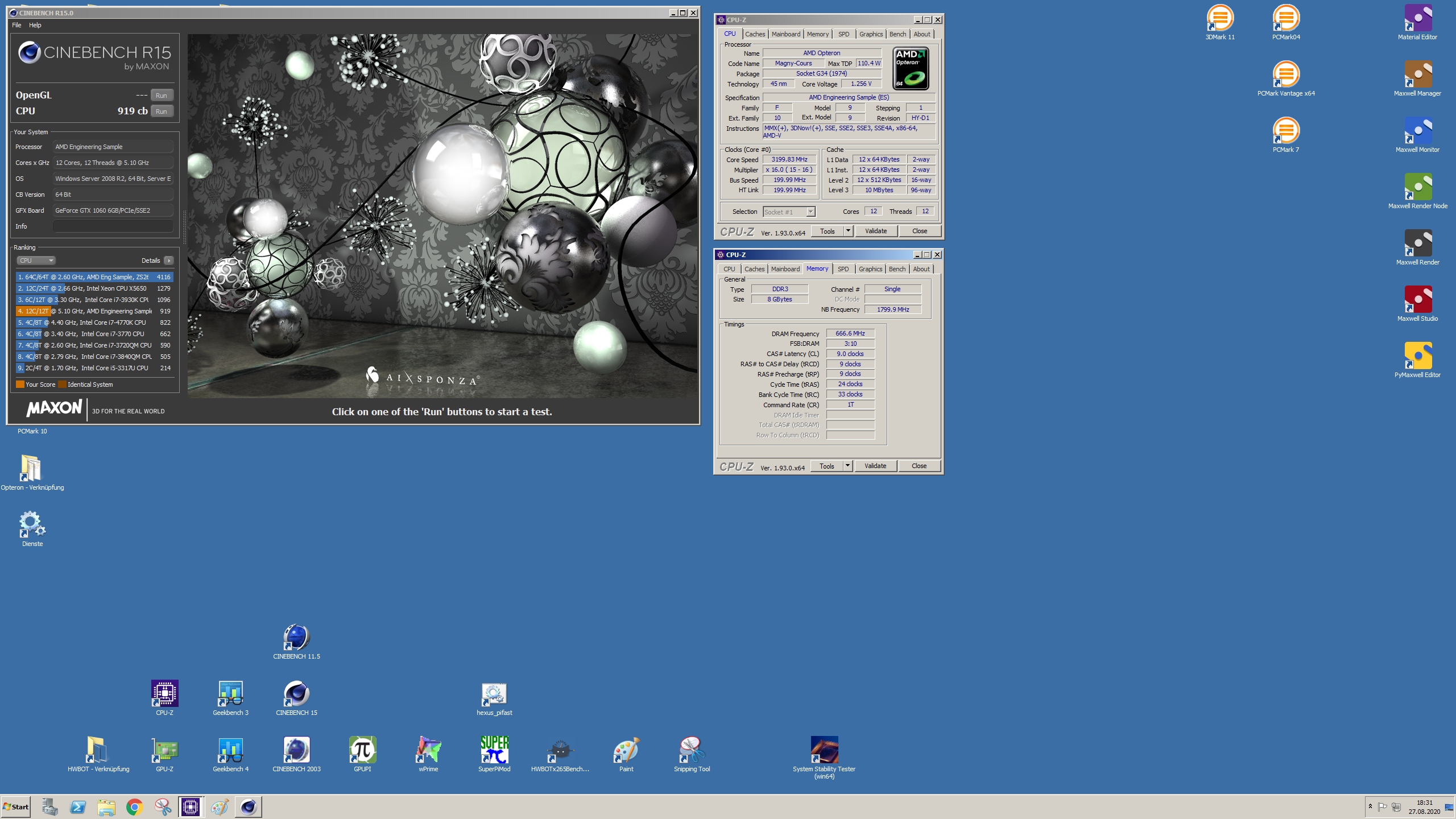Open the Dienste services shortcut
This screenshot has height=819, width=1456.
(x=32, y=529)
